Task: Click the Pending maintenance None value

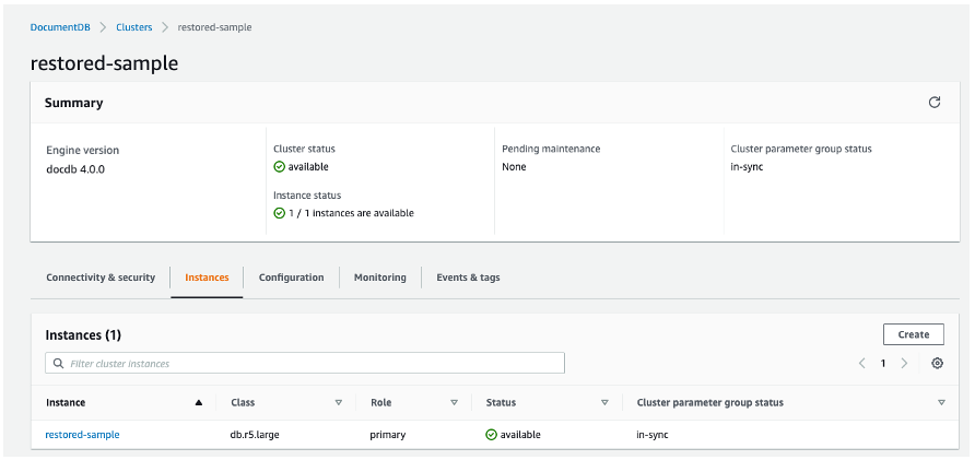Action: (x=514, y=167)
